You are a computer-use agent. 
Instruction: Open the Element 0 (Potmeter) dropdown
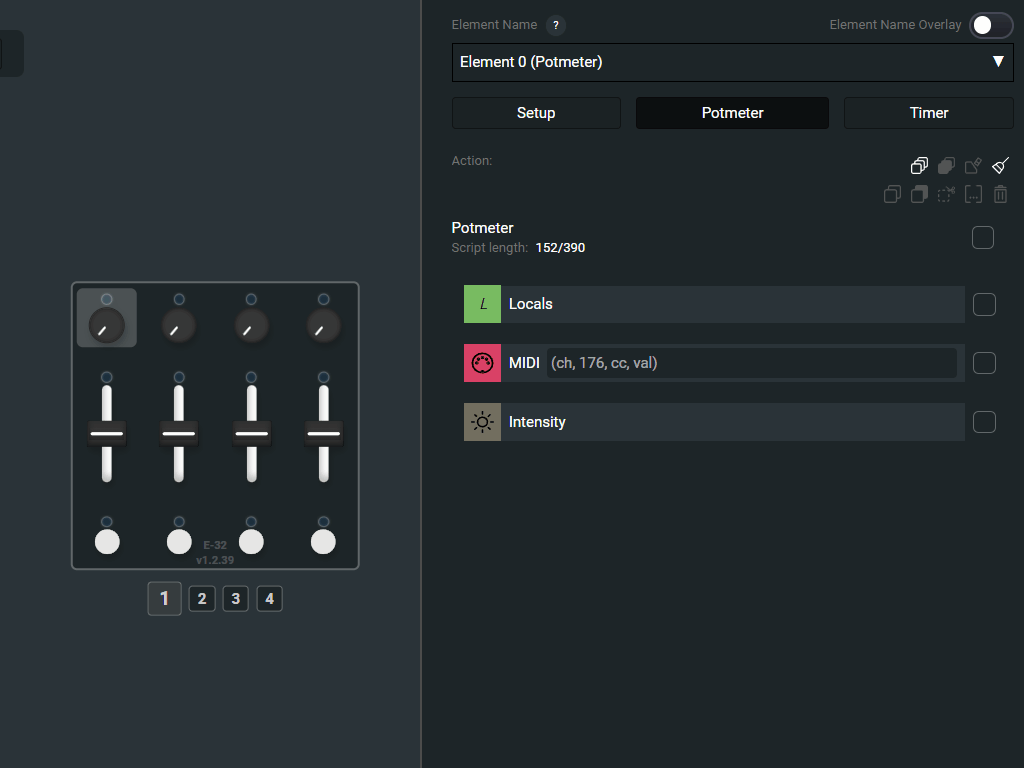(x=732, y=62)
